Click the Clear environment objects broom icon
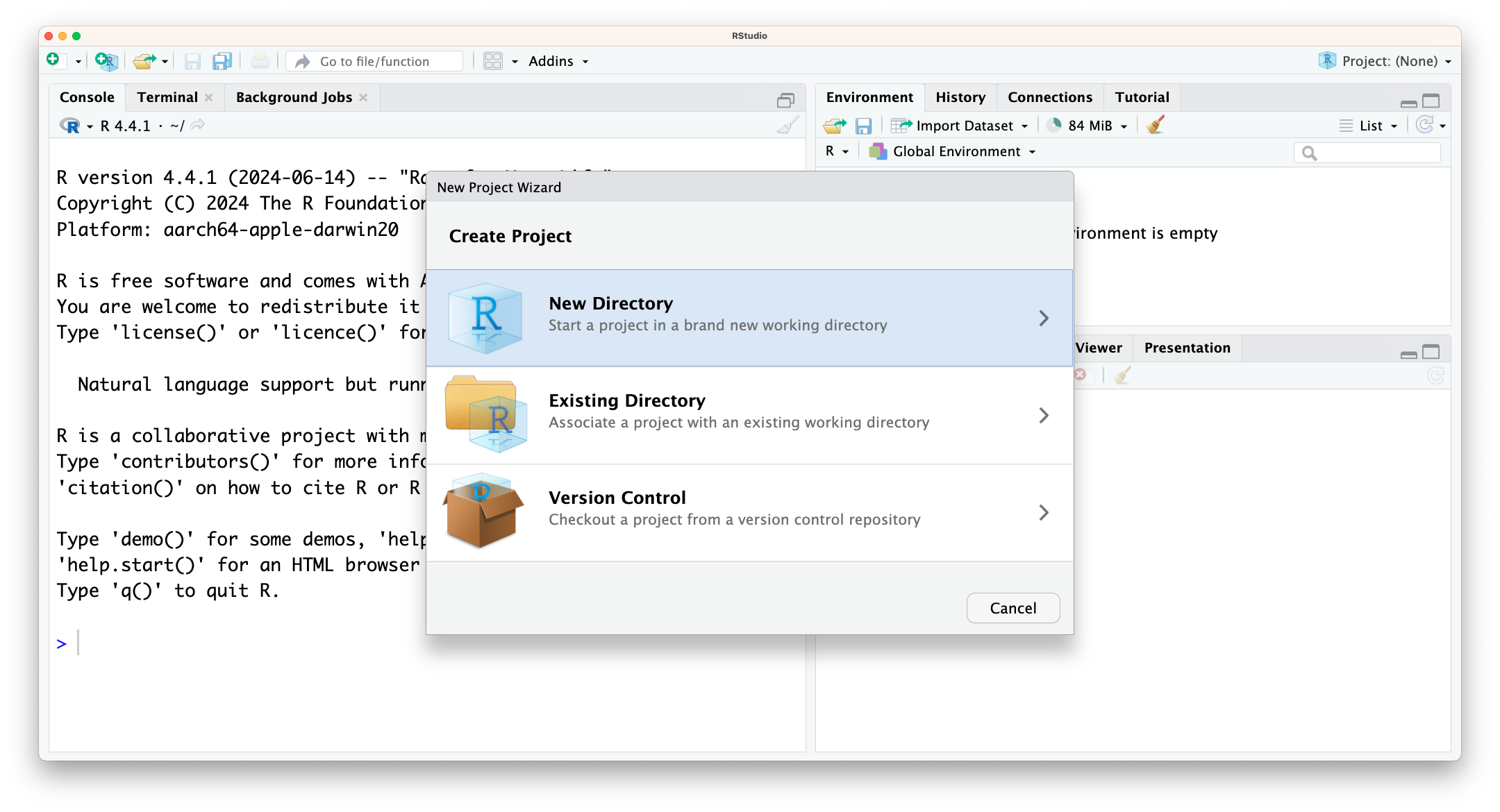This screenshot has width=1500, height=812. point(1156,125)
